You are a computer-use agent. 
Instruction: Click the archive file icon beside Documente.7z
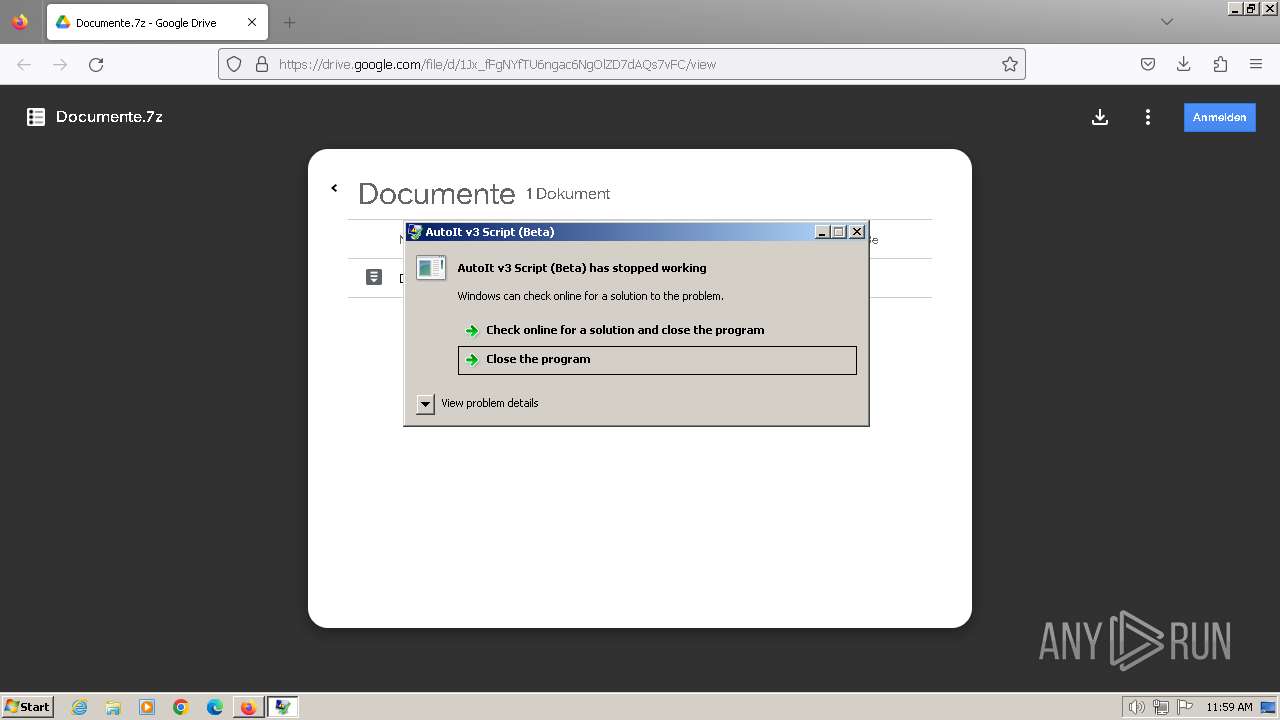36,117
